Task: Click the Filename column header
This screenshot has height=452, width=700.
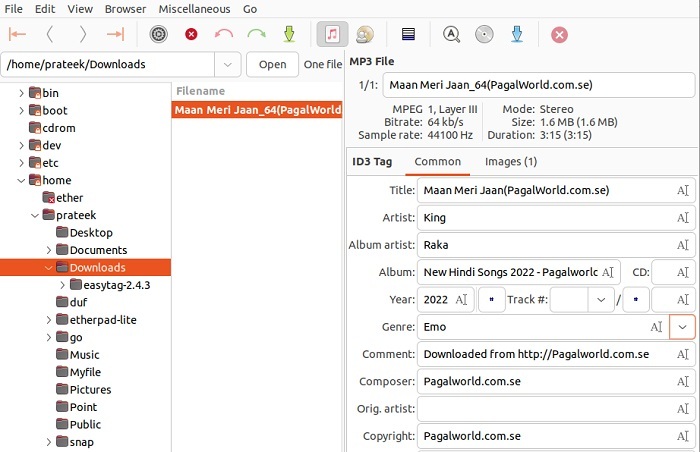Action: (258, 91)
